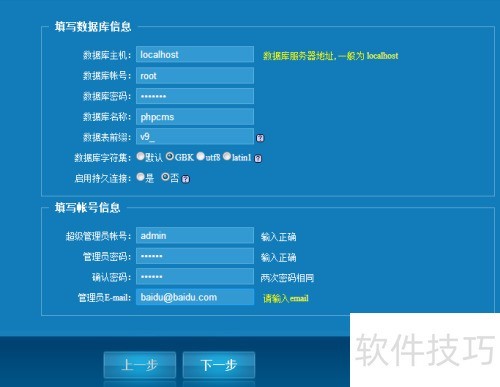Viewport: 500px width, 387px height.
Task: Click the 启用持久连接 label
Action: click(x=102, y=178)
